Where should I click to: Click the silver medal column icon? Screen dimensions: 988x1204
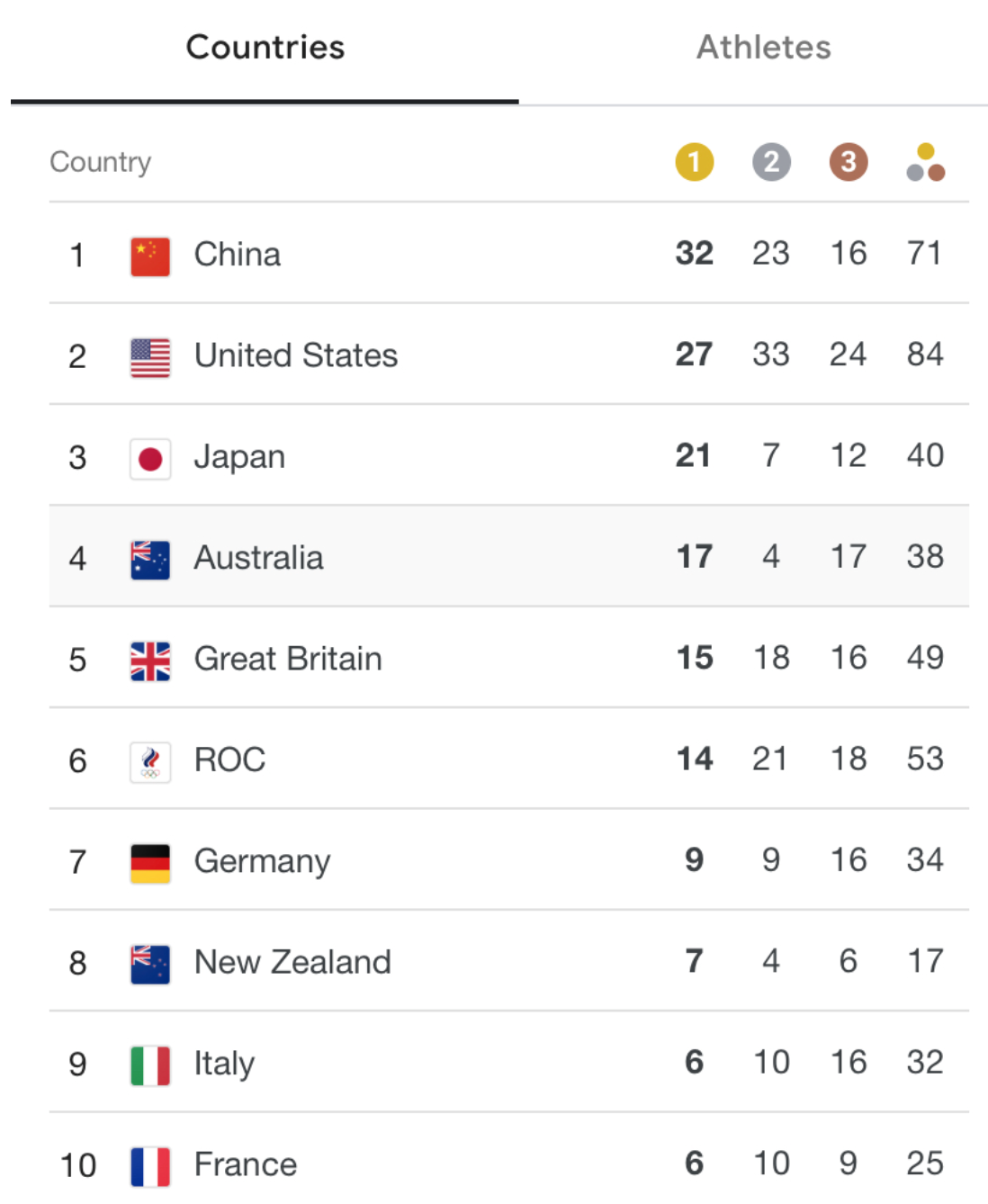(x=771, y=162)
